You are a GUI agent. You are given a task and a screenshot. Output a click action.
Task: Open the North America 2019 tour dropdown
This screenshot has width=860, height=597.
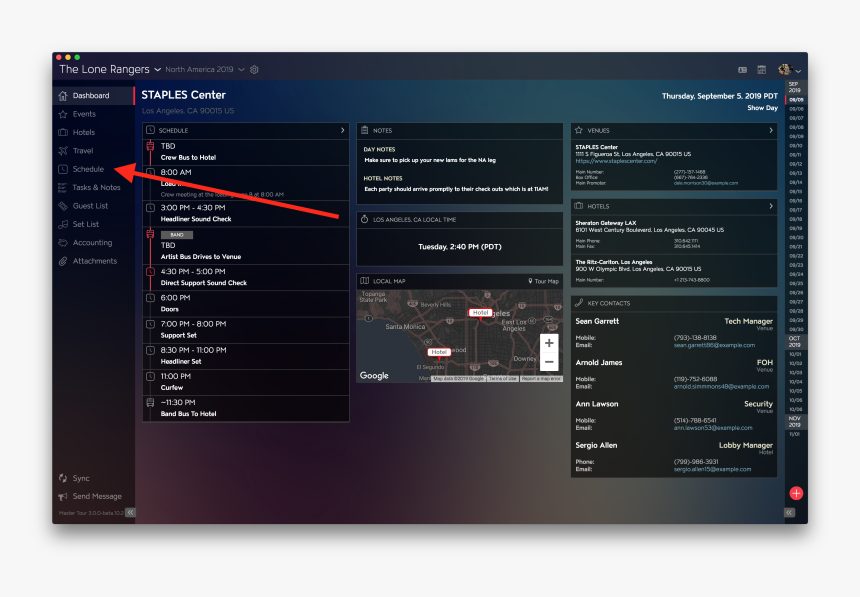click(x=241, y=70)
